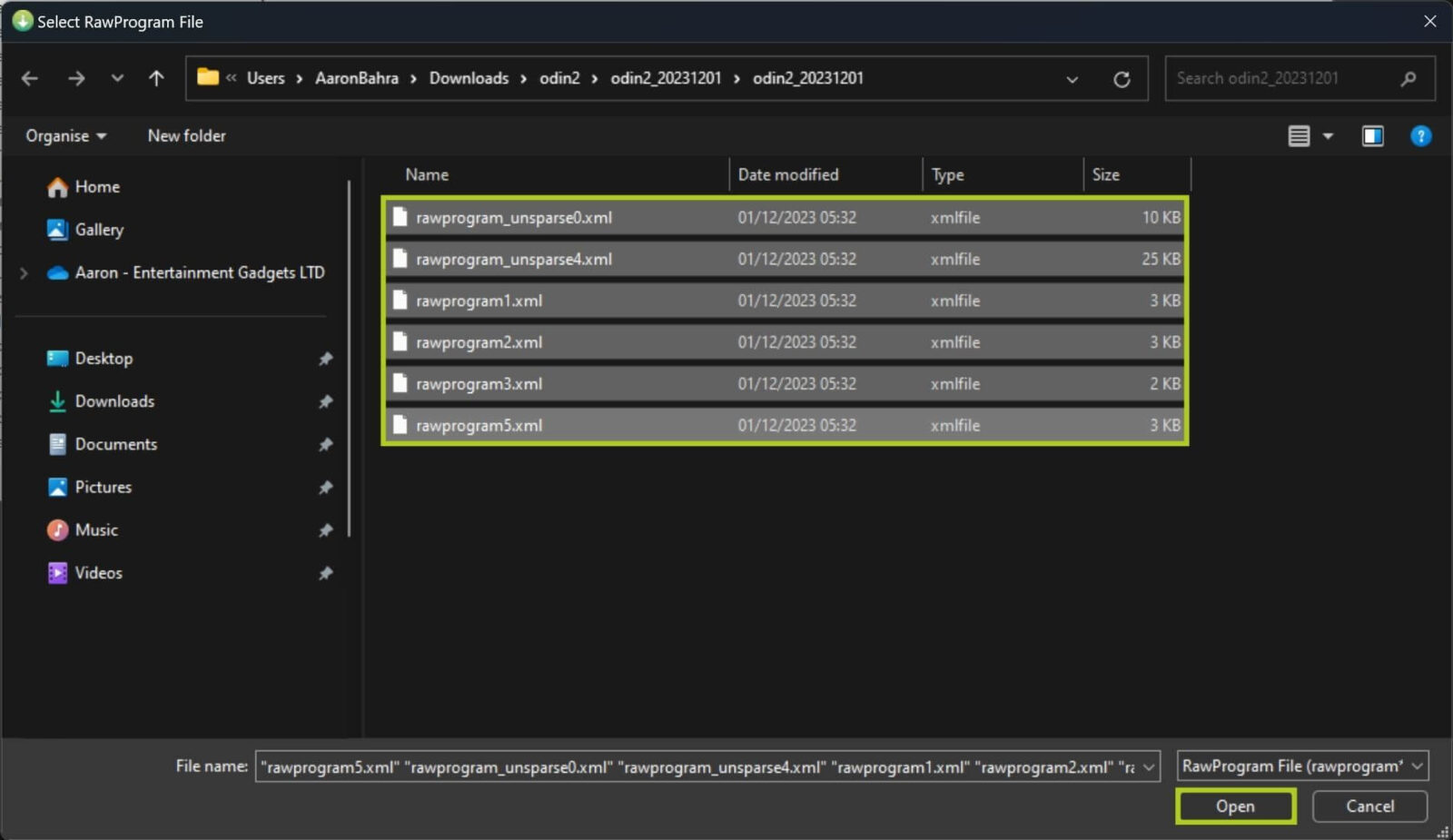1453x840 pixels.
Task: Click the Downloads breadcrumb in the path bar
Action: [469, 78]
